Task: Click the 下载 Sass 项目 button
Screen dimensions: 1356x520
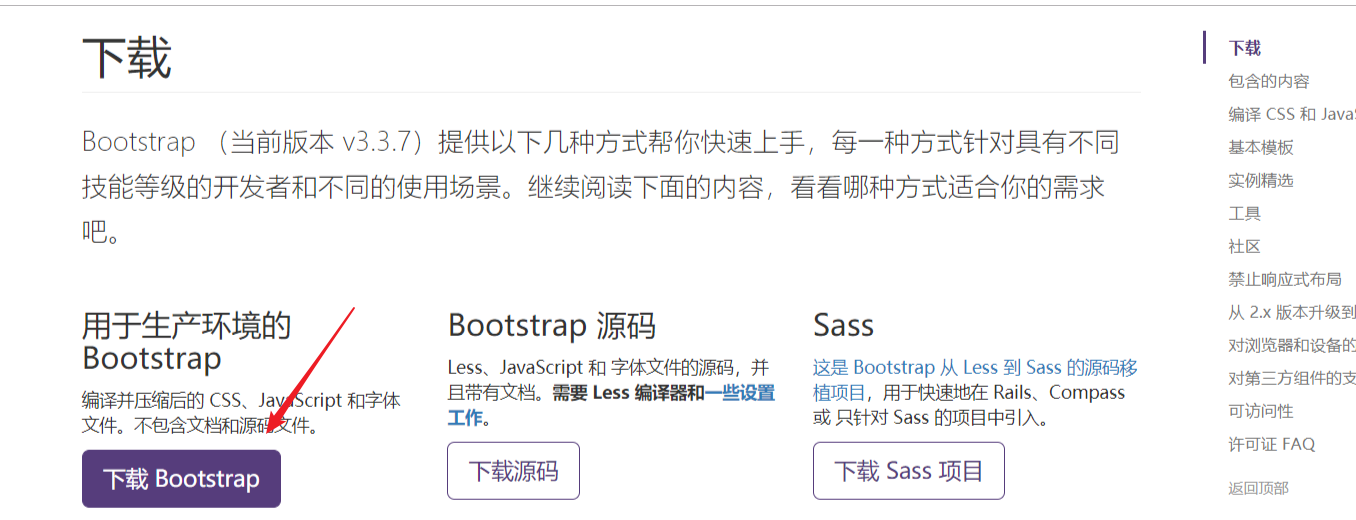Action: [909, 471]
